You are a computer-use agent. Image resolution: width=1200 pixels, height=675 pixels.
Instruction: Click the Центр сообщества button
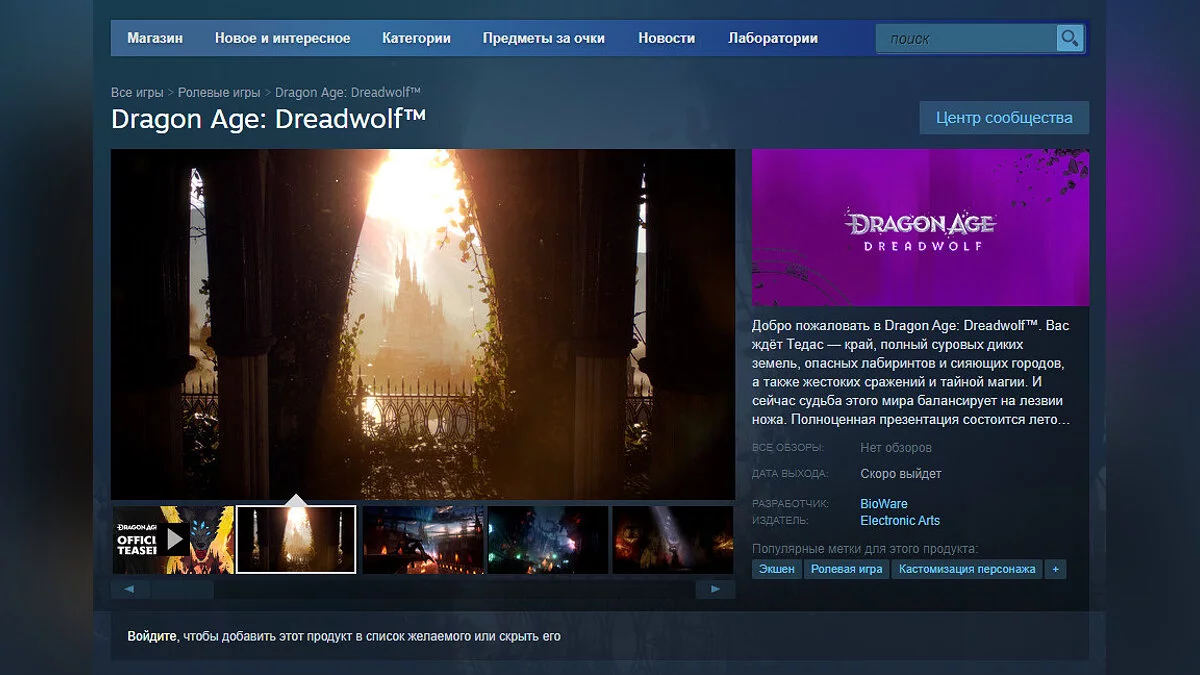click(x=1004, y=117)
